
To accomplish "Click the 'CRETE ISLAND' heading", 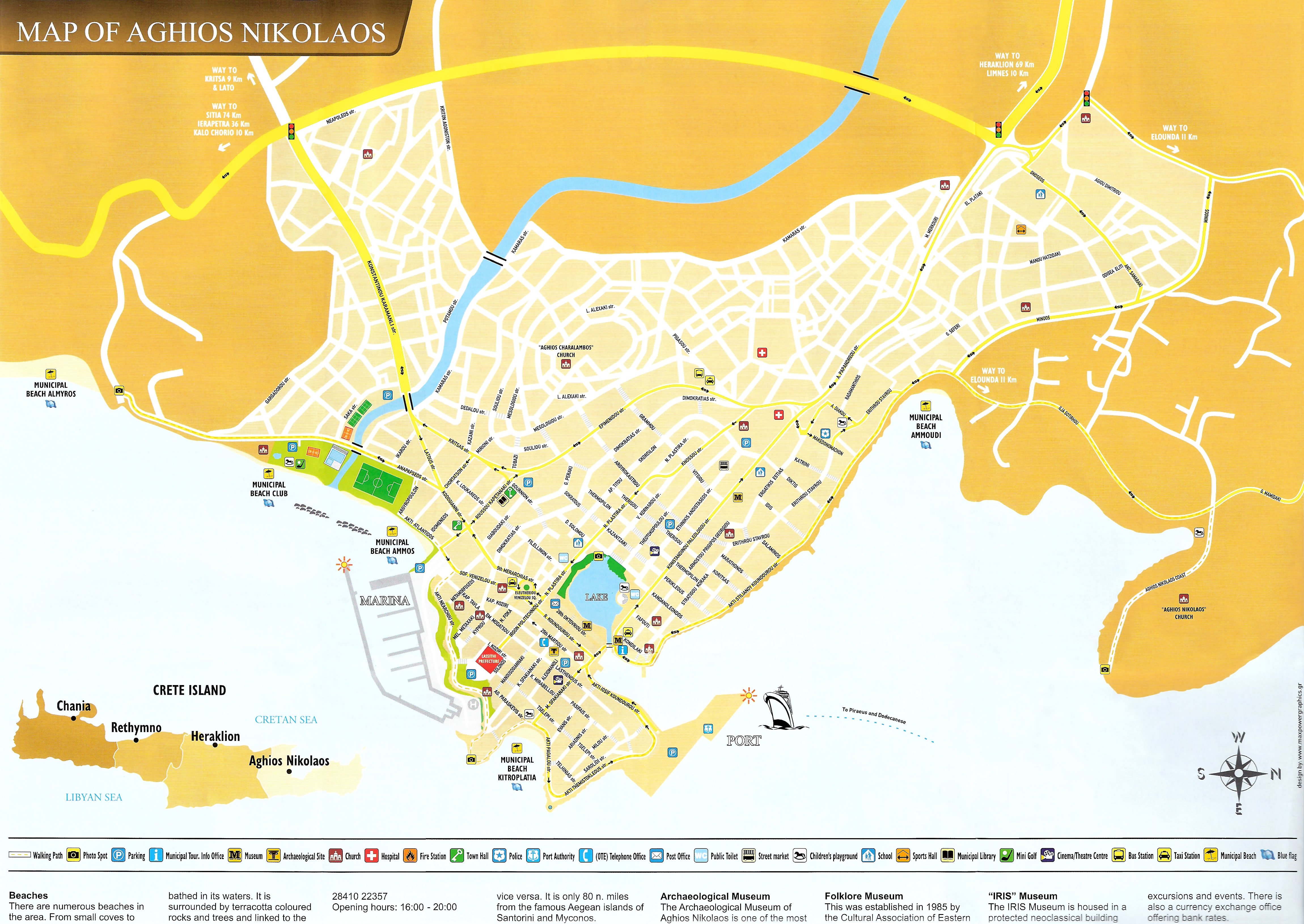I will click(x=189, y=690).
